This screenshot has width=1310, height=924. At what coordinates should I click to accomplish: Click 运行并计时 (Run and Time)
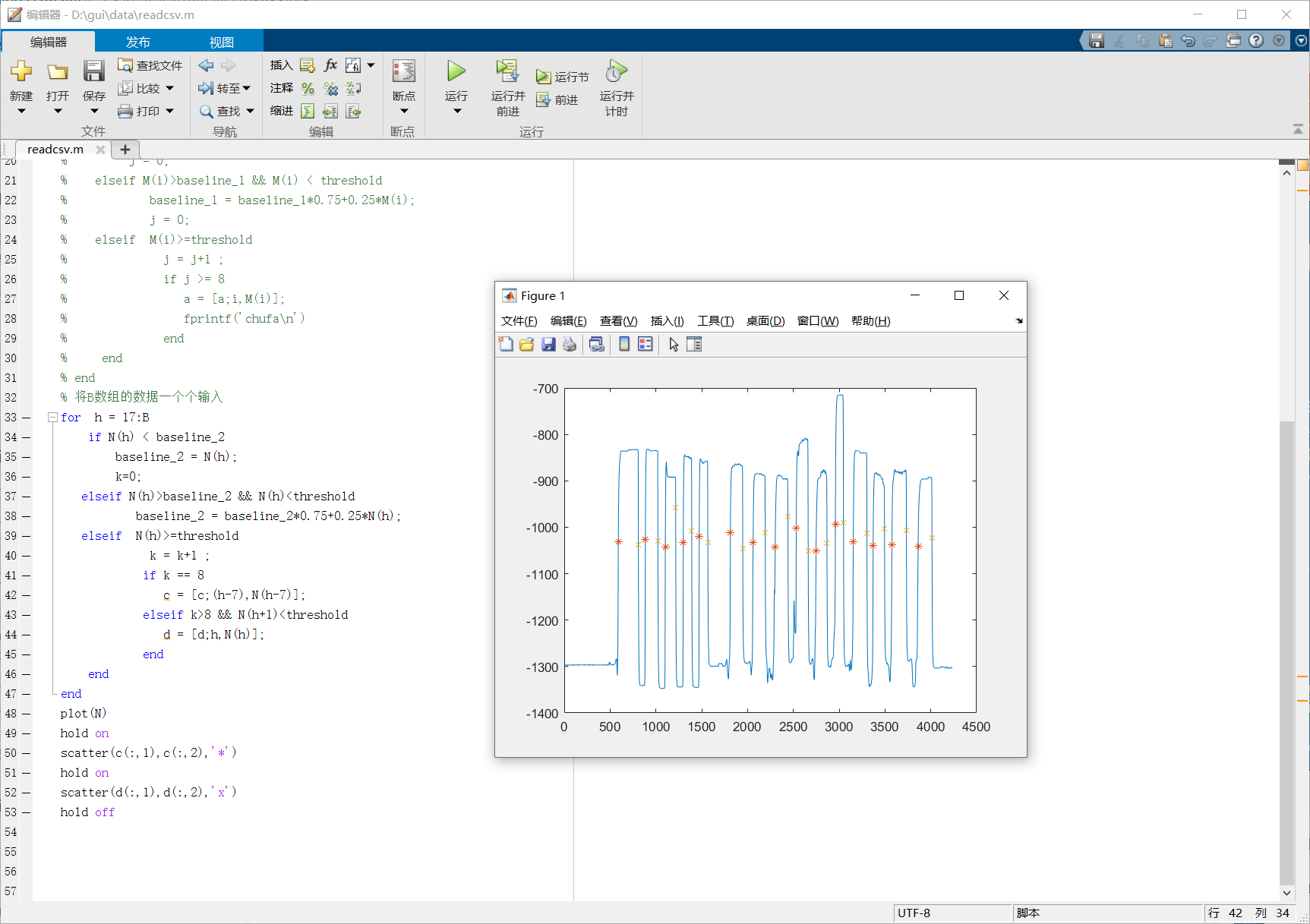(617, 87)
